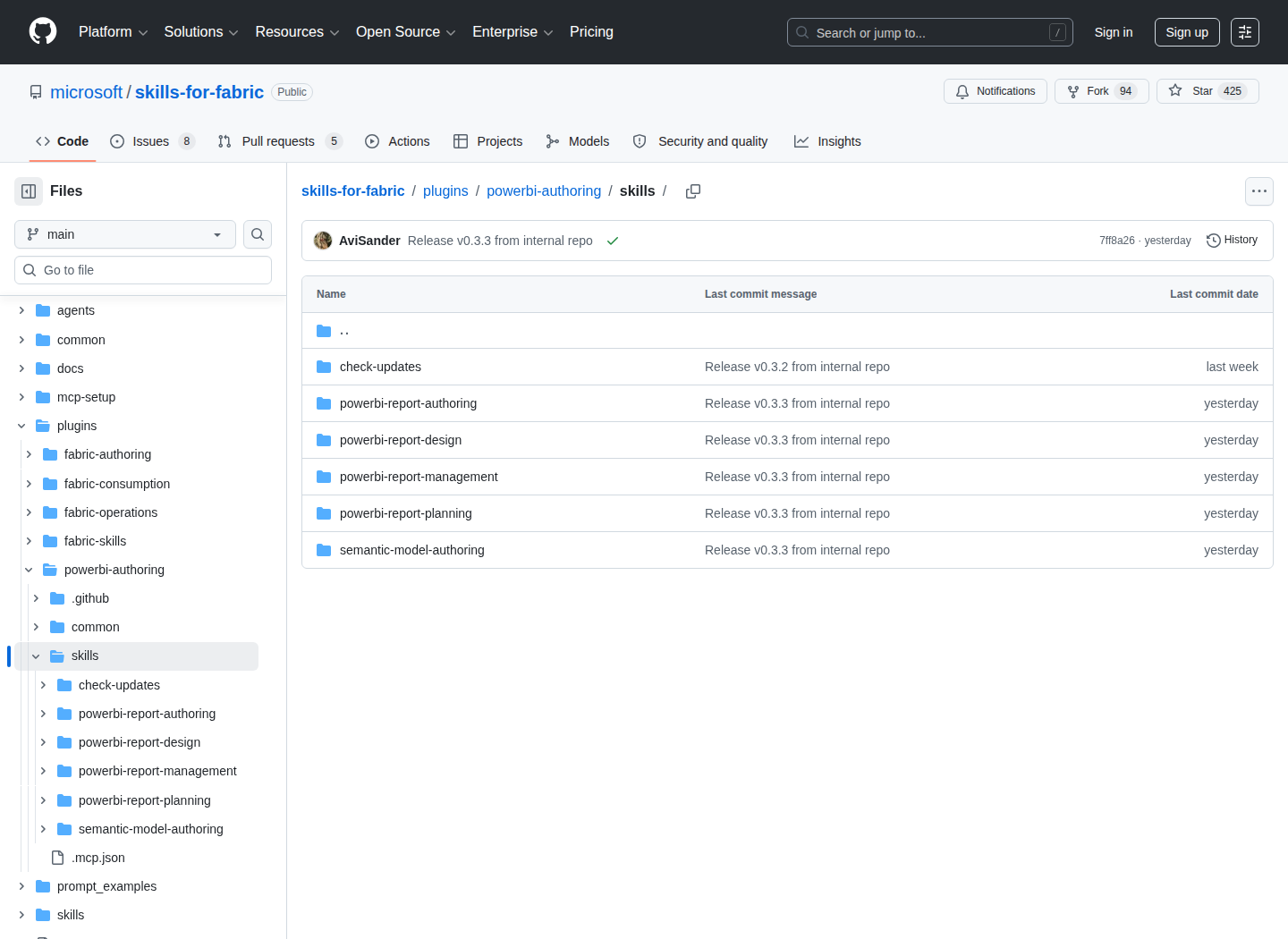This screenshot has width=1288, height=939.
Task: Click commit hash 7ff8a26
Action: click(1116, 241)
